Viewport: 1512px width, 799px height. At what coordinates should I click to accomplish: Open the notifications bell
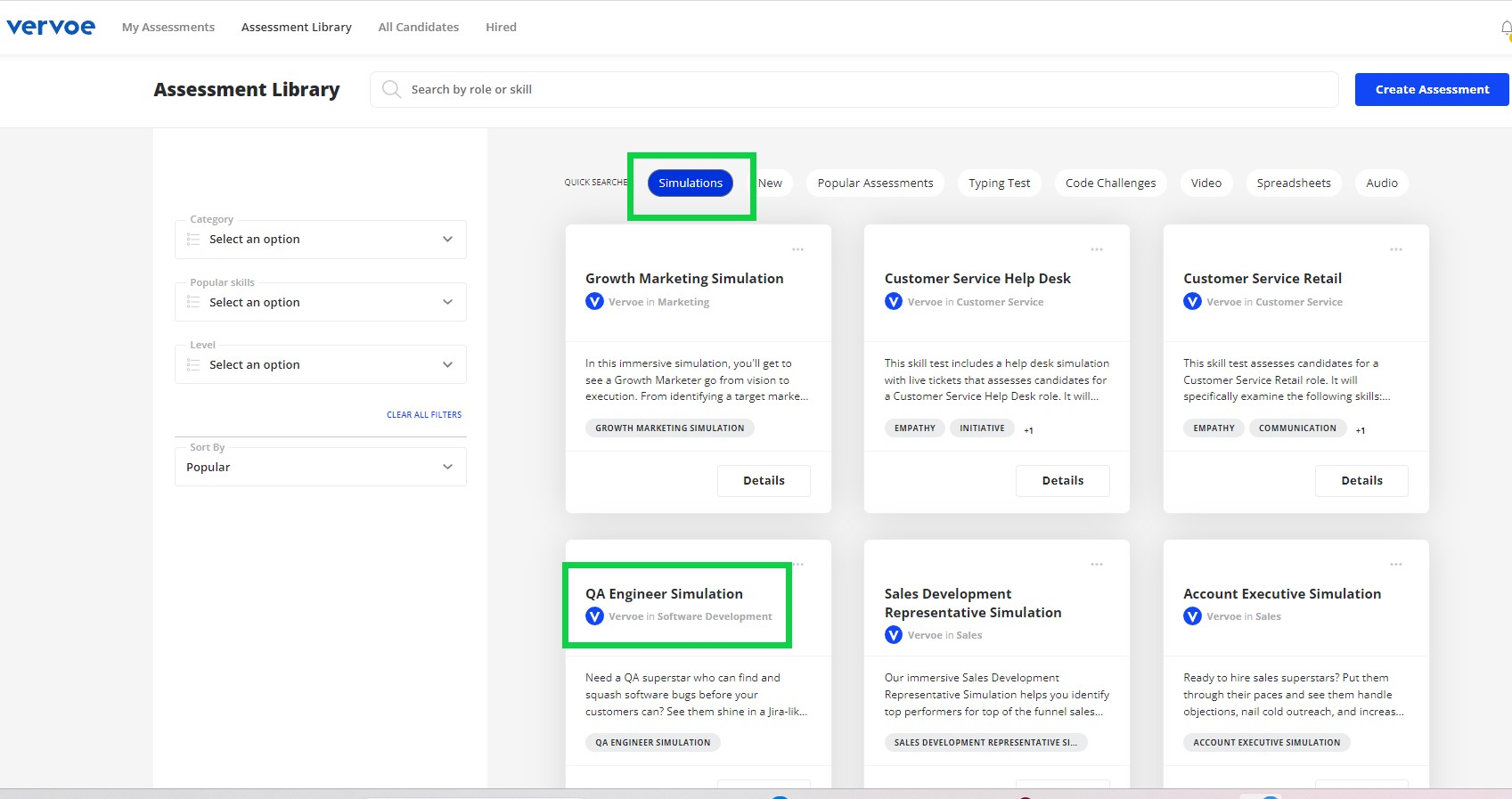[1506, 29]
